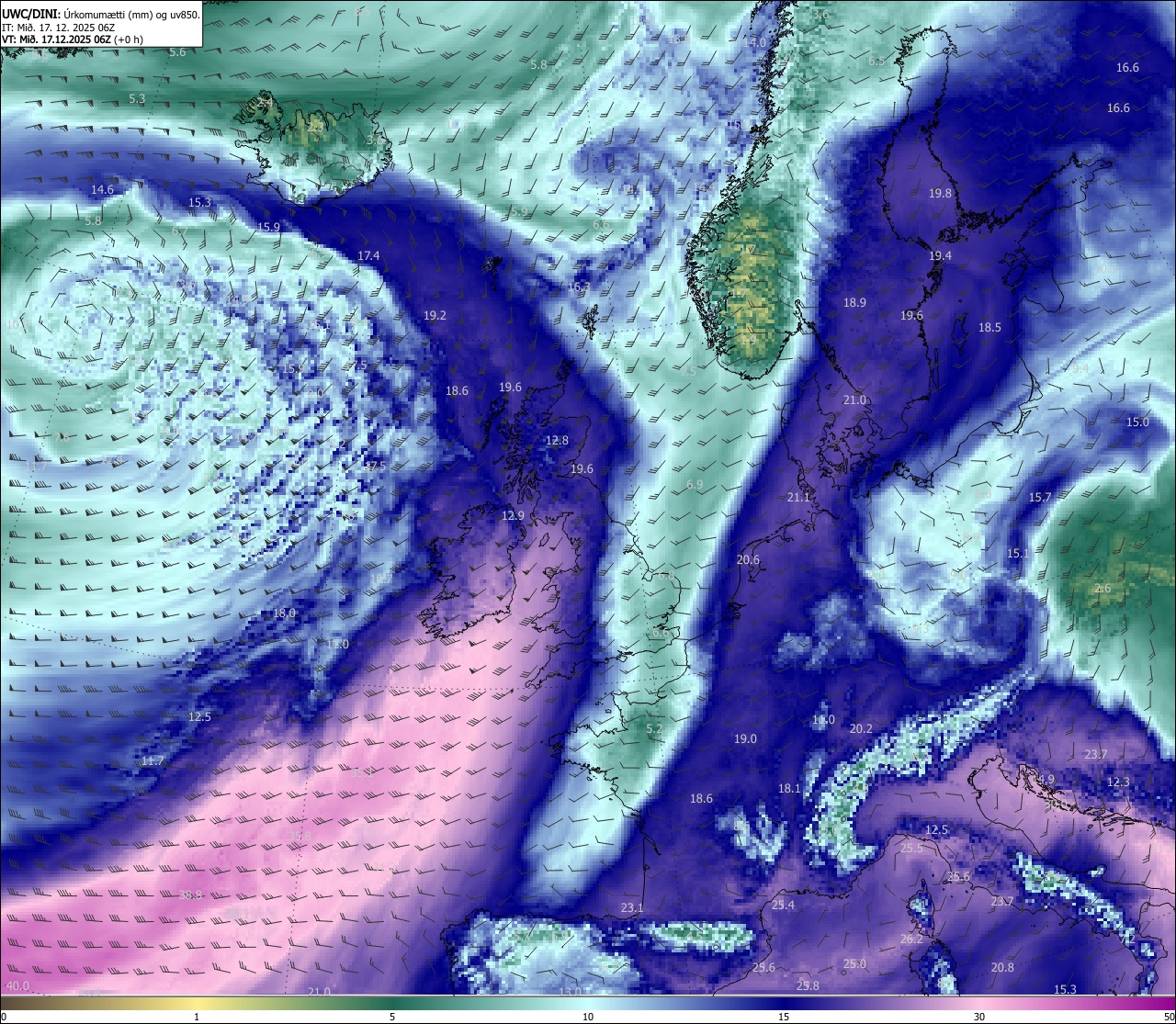Click the 15.0 value label
Screen dimensions: 1176x1024
tap(1137, 422)
